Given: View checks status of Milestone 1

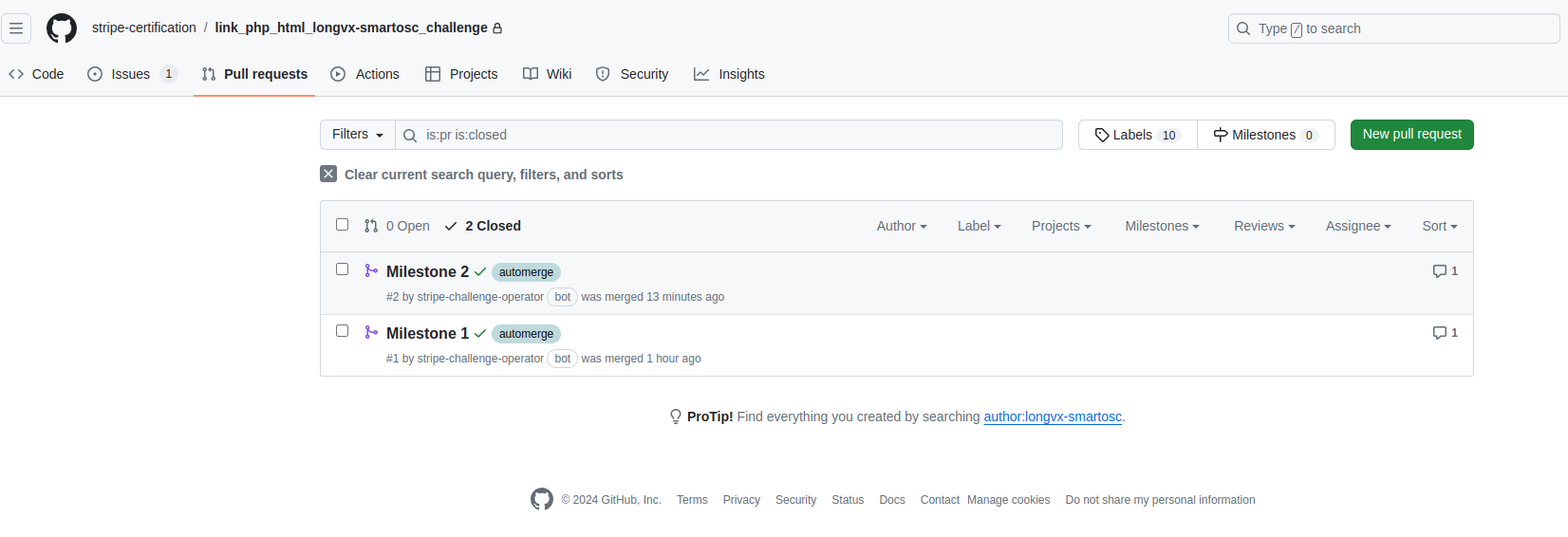Looking at the screenshot, I should [480, 333].
